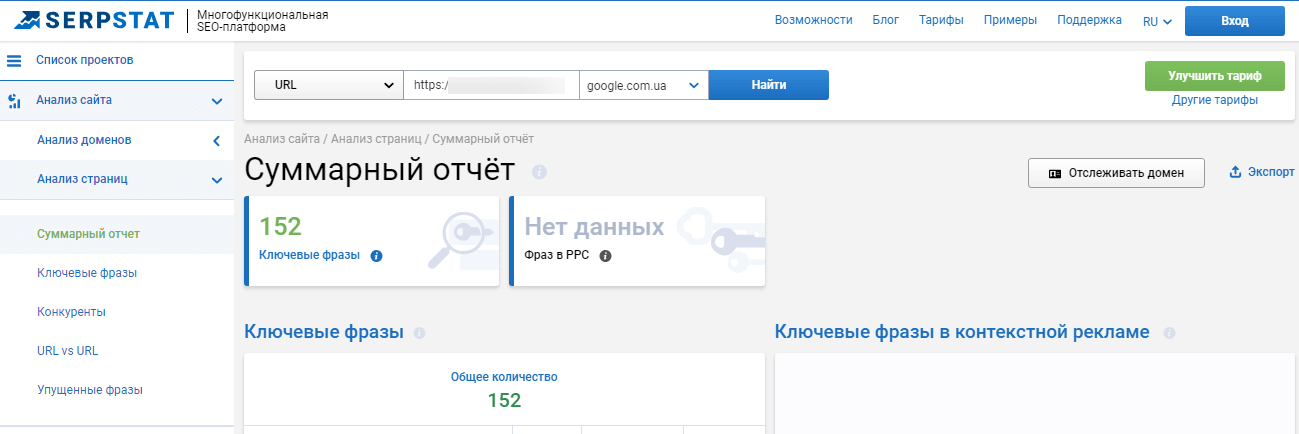Open Примеры in top menu
Viewport: 1299px width, 434px height.
pos(1010,20)
